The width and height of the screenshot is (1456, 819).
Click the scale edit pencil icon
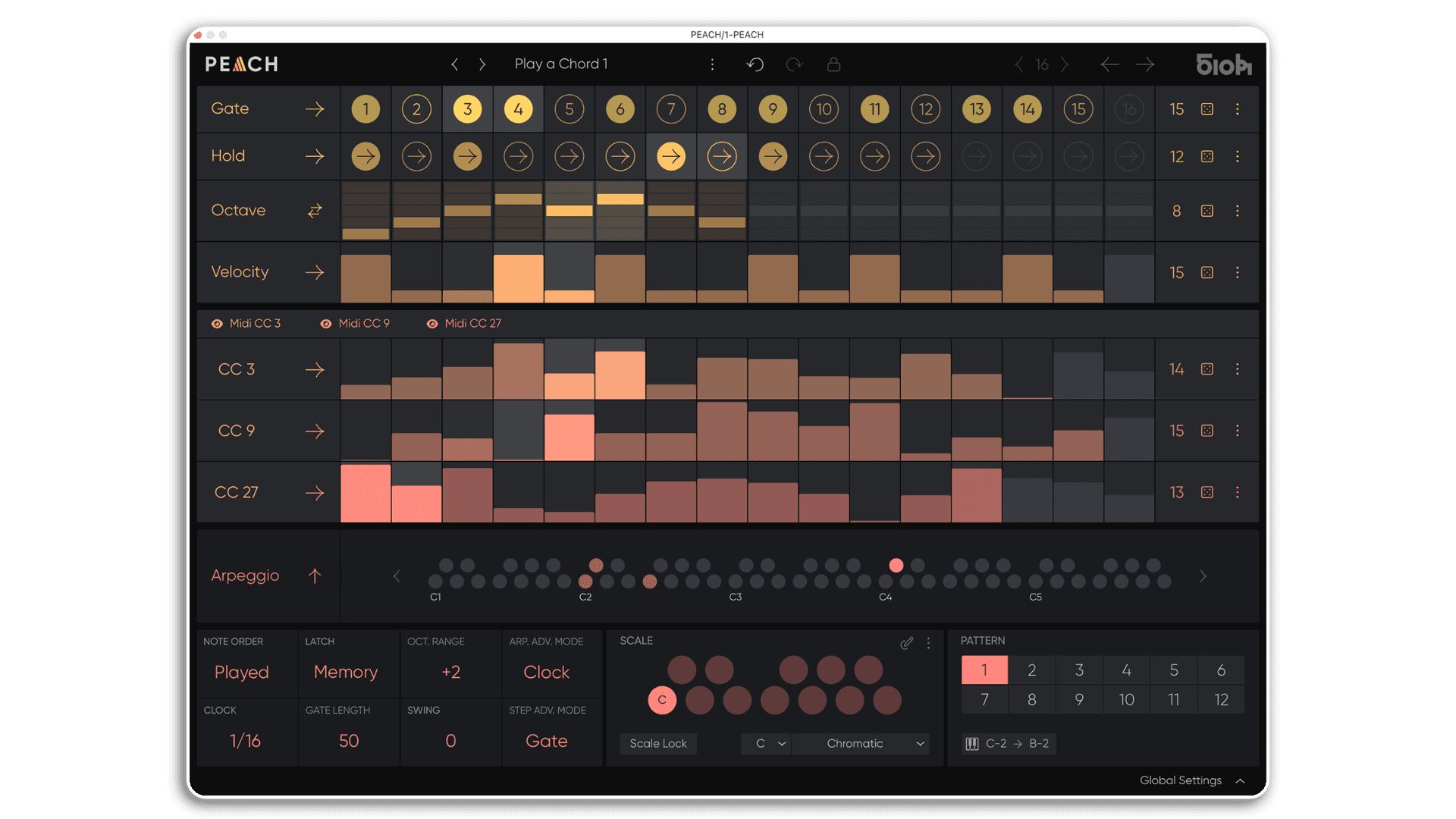pos(906,643)
